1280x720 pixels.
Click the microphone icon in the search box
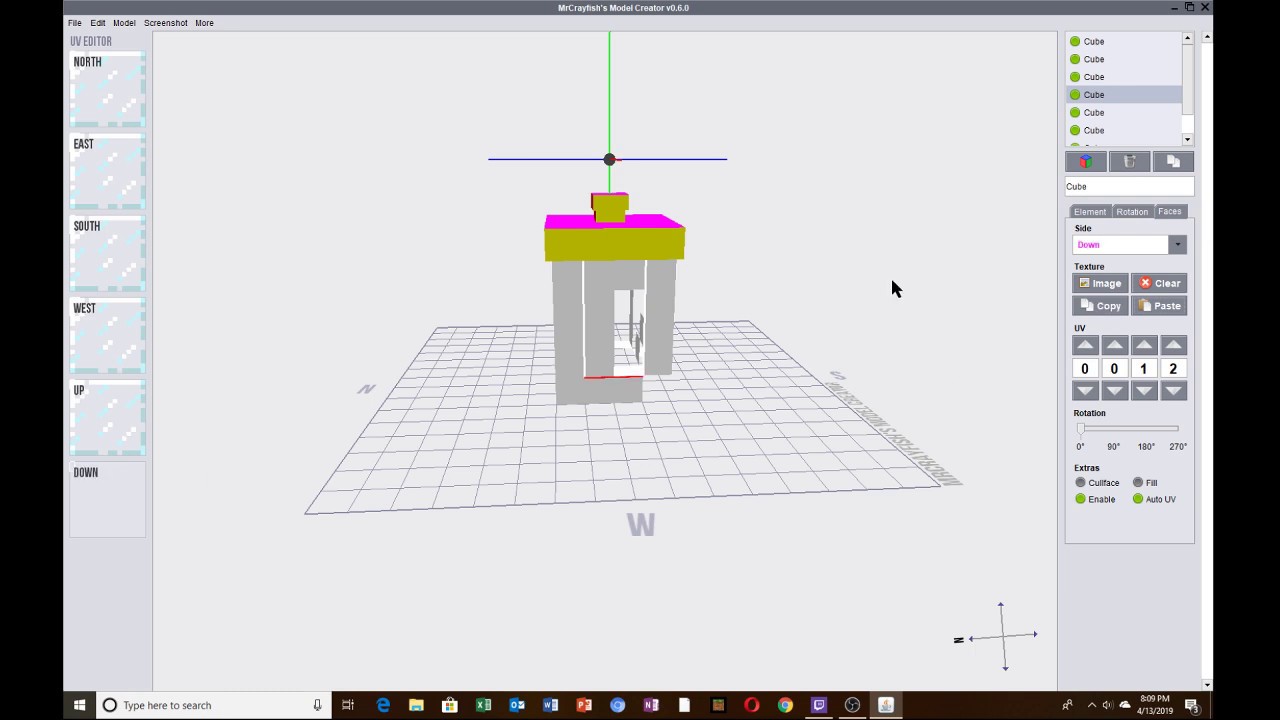pyautogui.click(x=317, y=705)
